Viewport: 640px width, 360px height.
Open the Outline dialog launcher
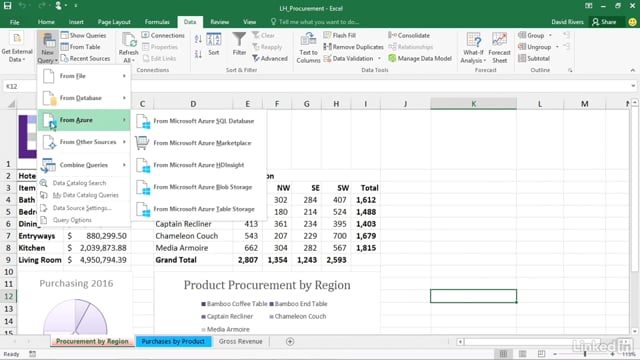click(x=570, y=70)
